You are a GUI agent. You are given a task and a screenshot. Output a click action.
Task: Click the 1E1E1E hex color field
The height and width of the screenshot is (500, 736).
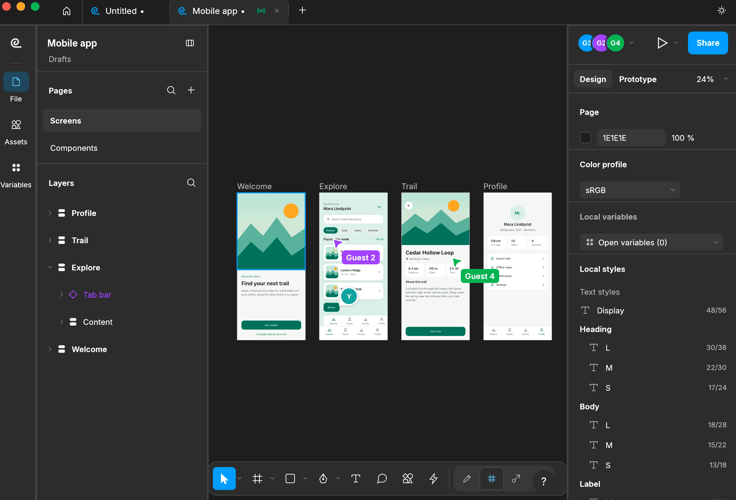(x=631, y=138)
